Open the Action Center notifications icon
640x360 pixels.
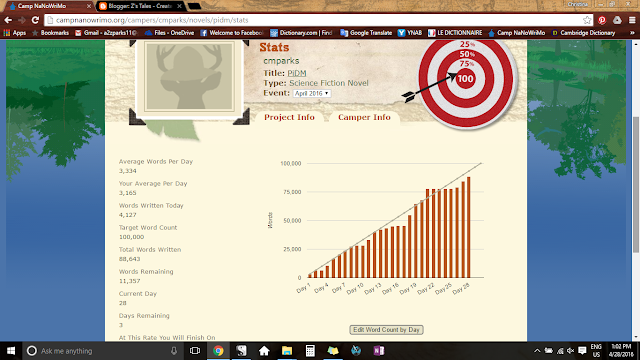(x=582, y=351)
